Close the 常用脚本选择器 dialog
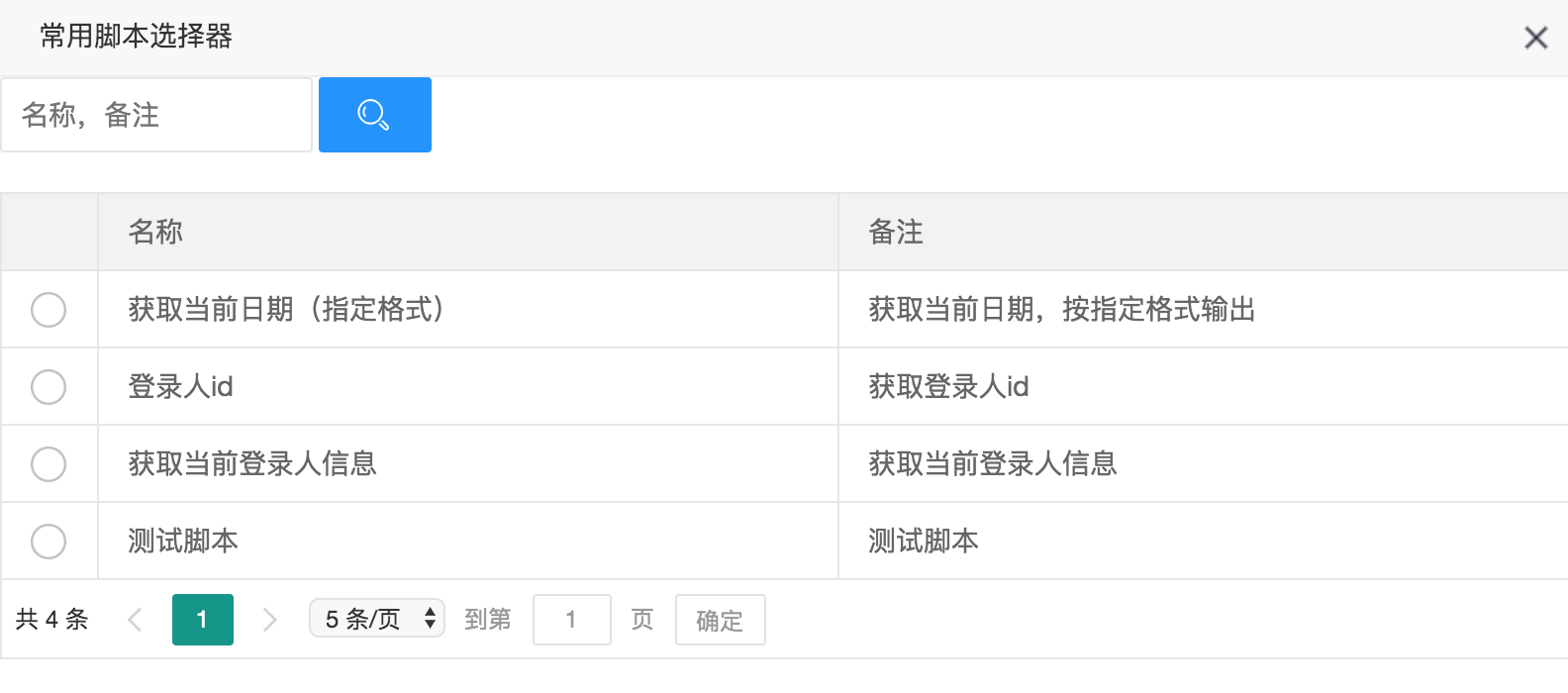 click(x=1535, y=38)
